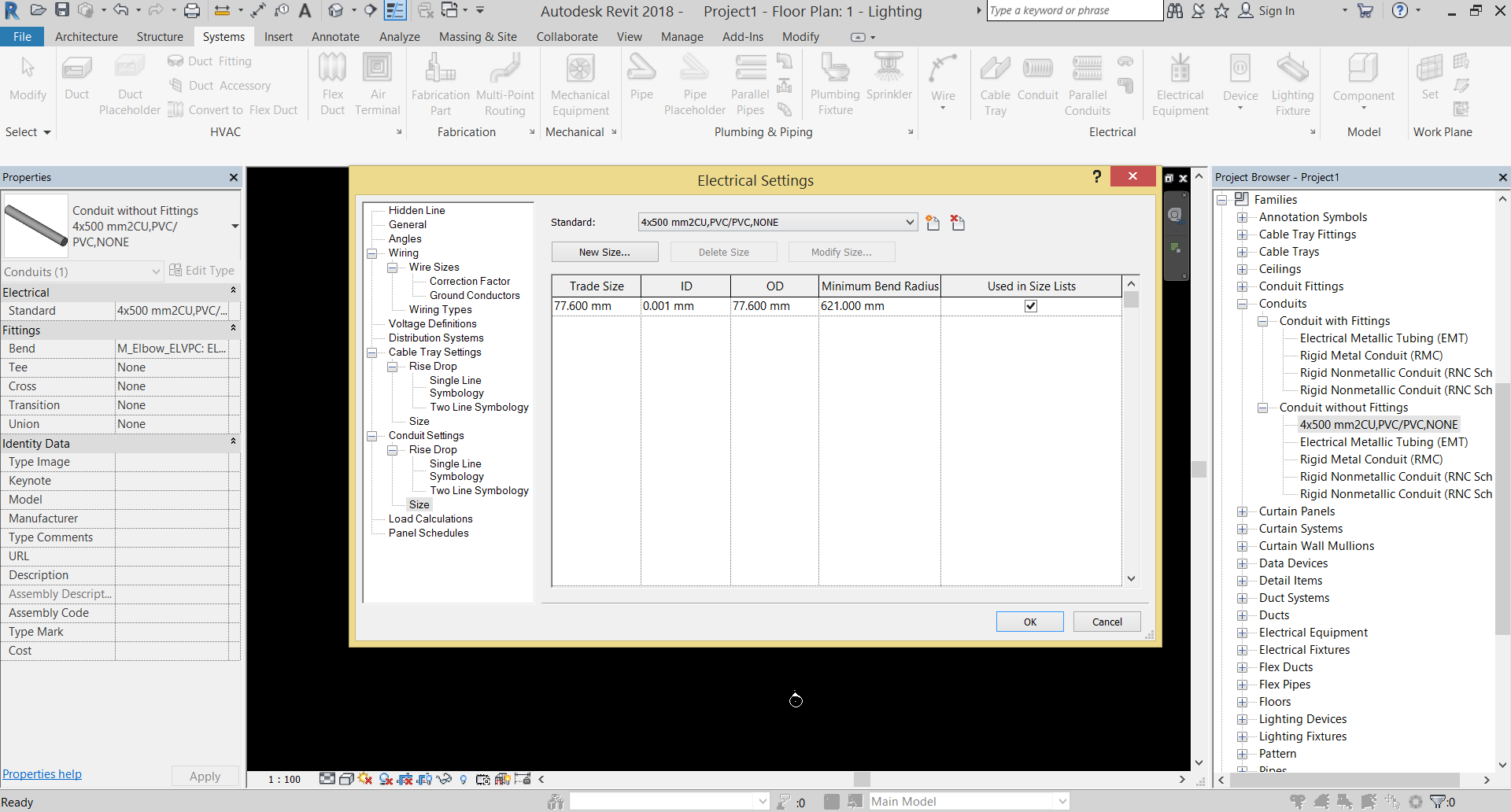Open the Electrical Equipment tool
1511x812 pixels.
coord(1180,85)
